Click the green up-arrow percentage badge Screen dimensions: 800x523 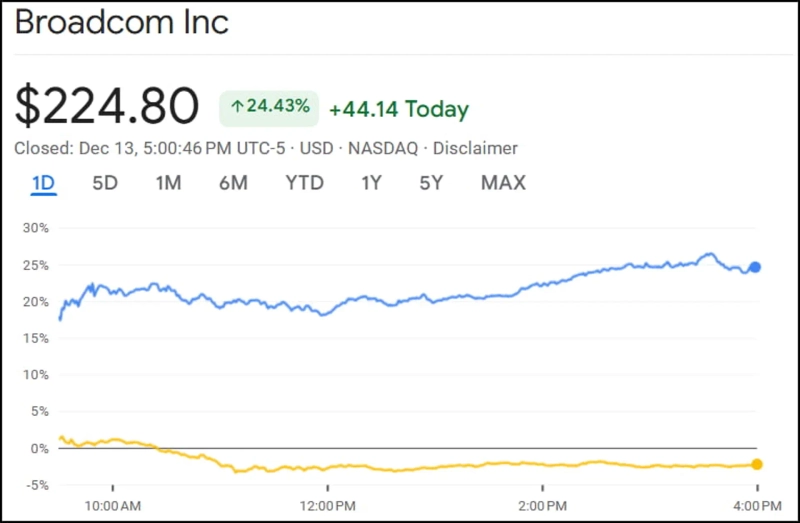click(x=269, y=108)
